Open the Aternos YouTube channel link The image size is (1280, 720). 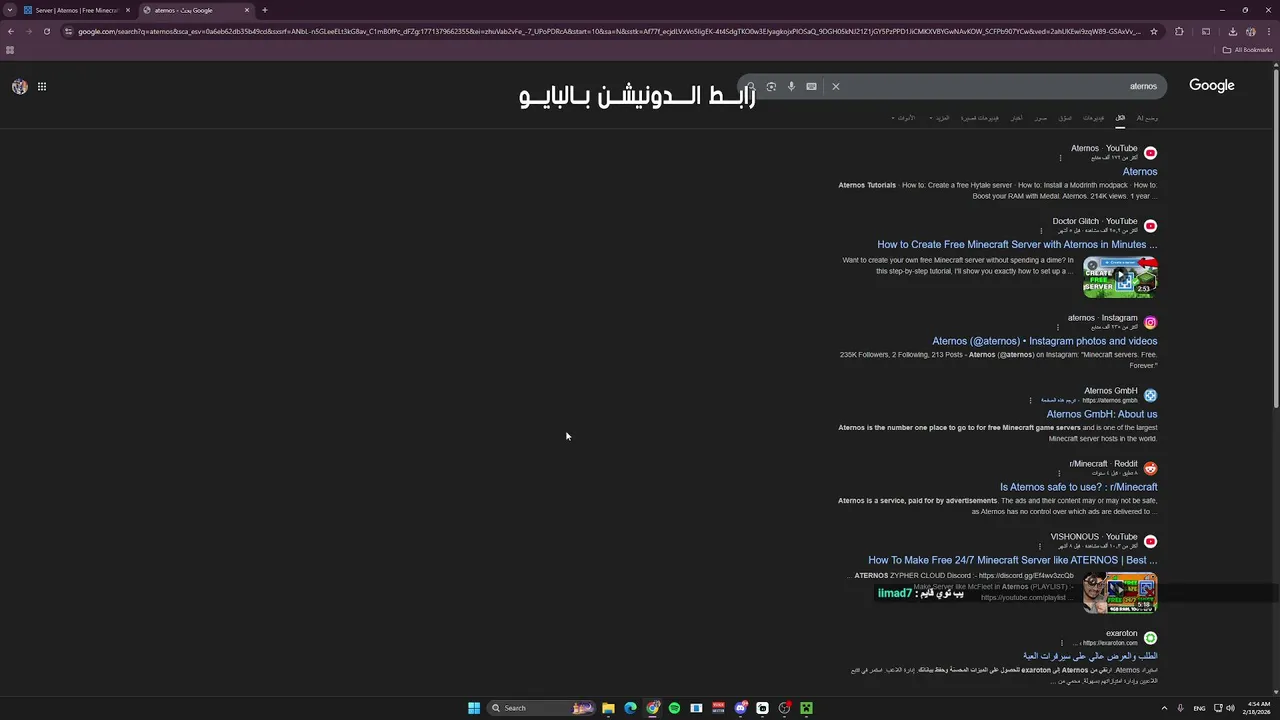[x=1140, y=172]
